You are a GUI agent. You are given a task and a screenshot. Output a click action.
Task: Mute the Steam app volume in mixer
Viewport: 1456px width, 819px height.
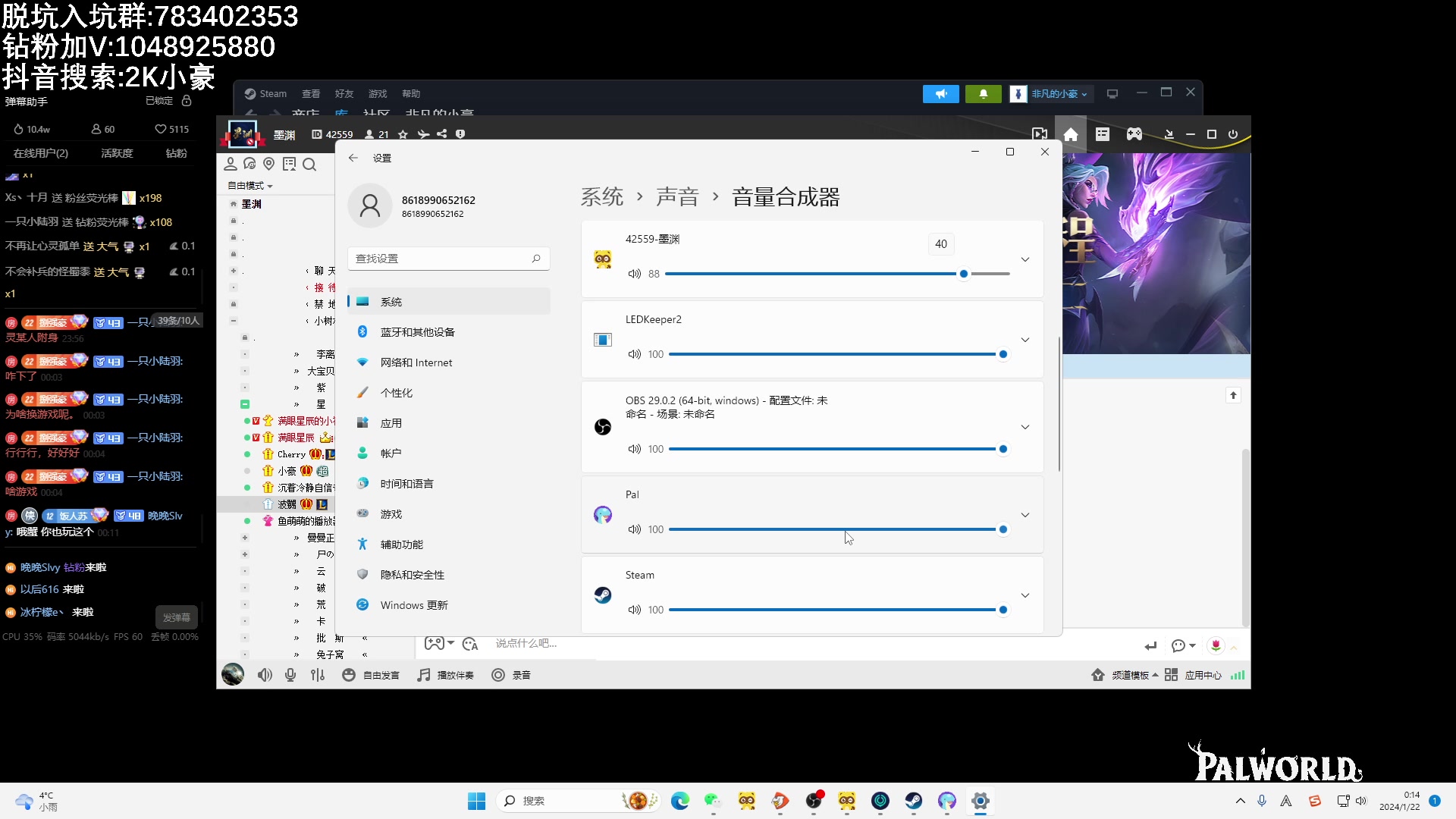point(634,610)
